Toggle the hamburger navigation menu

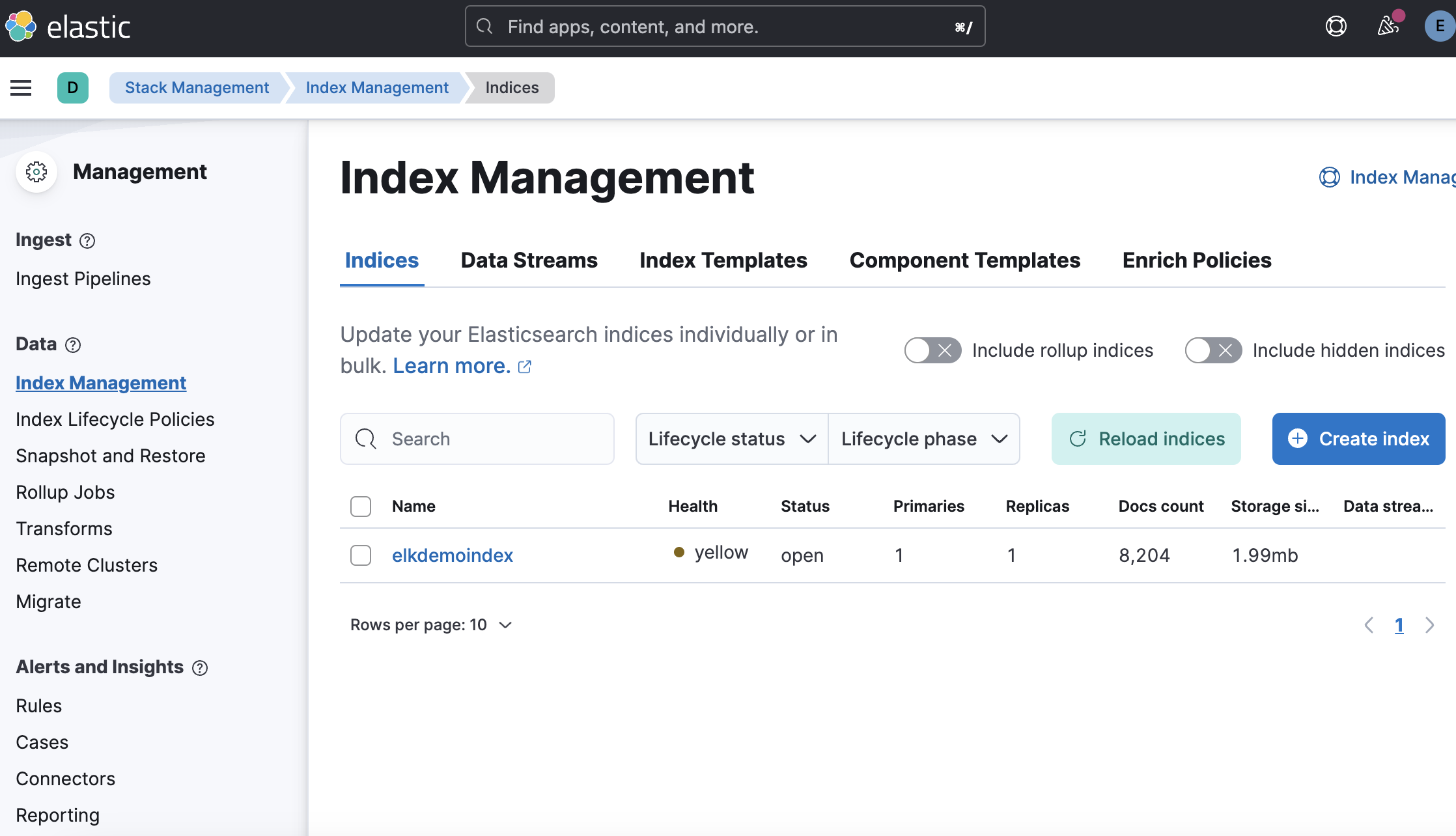(x=21, y=88)
